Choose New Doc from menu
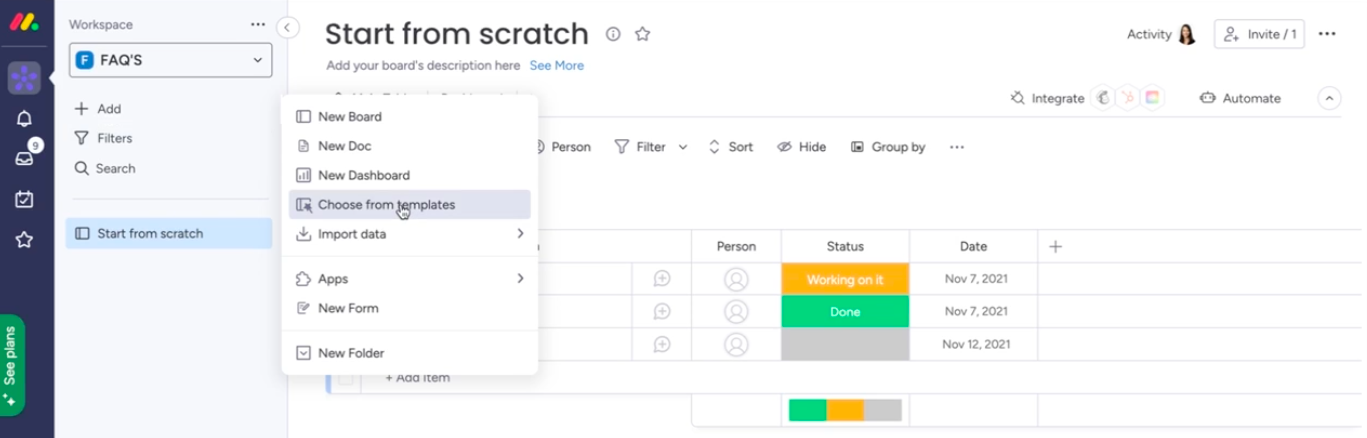1367x438 pixels. pos(409,146)
